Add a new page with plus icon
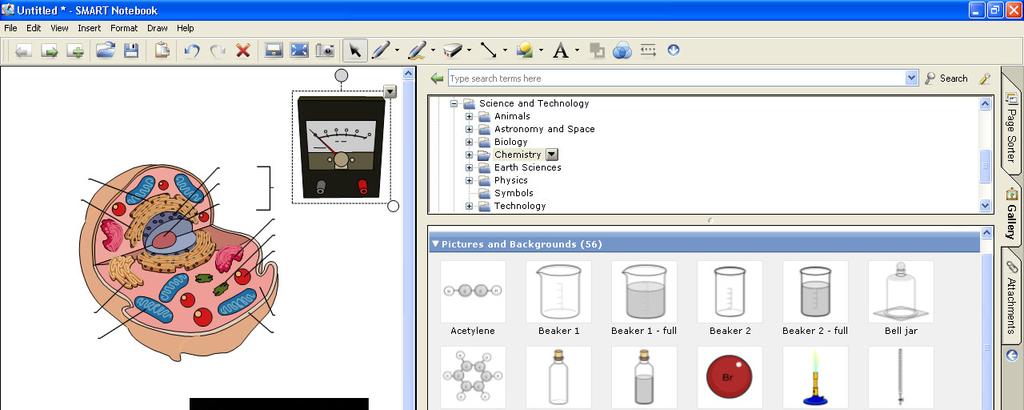The height and width of the screenshot is (410, 1024). 75,50
